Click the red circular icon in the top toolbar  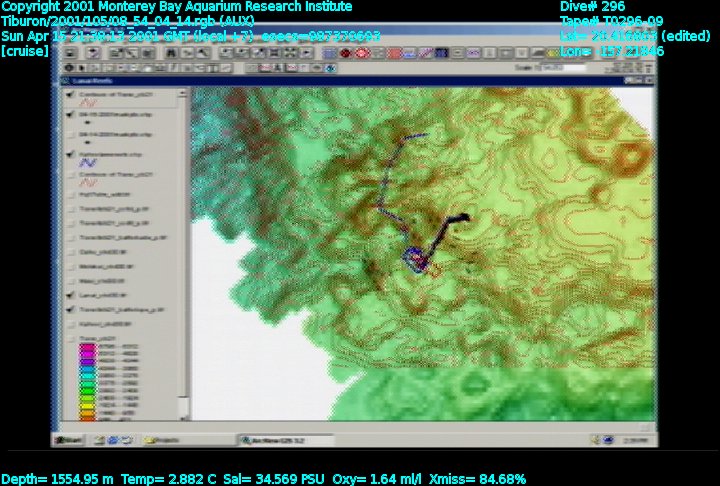(x=345, y=52)
